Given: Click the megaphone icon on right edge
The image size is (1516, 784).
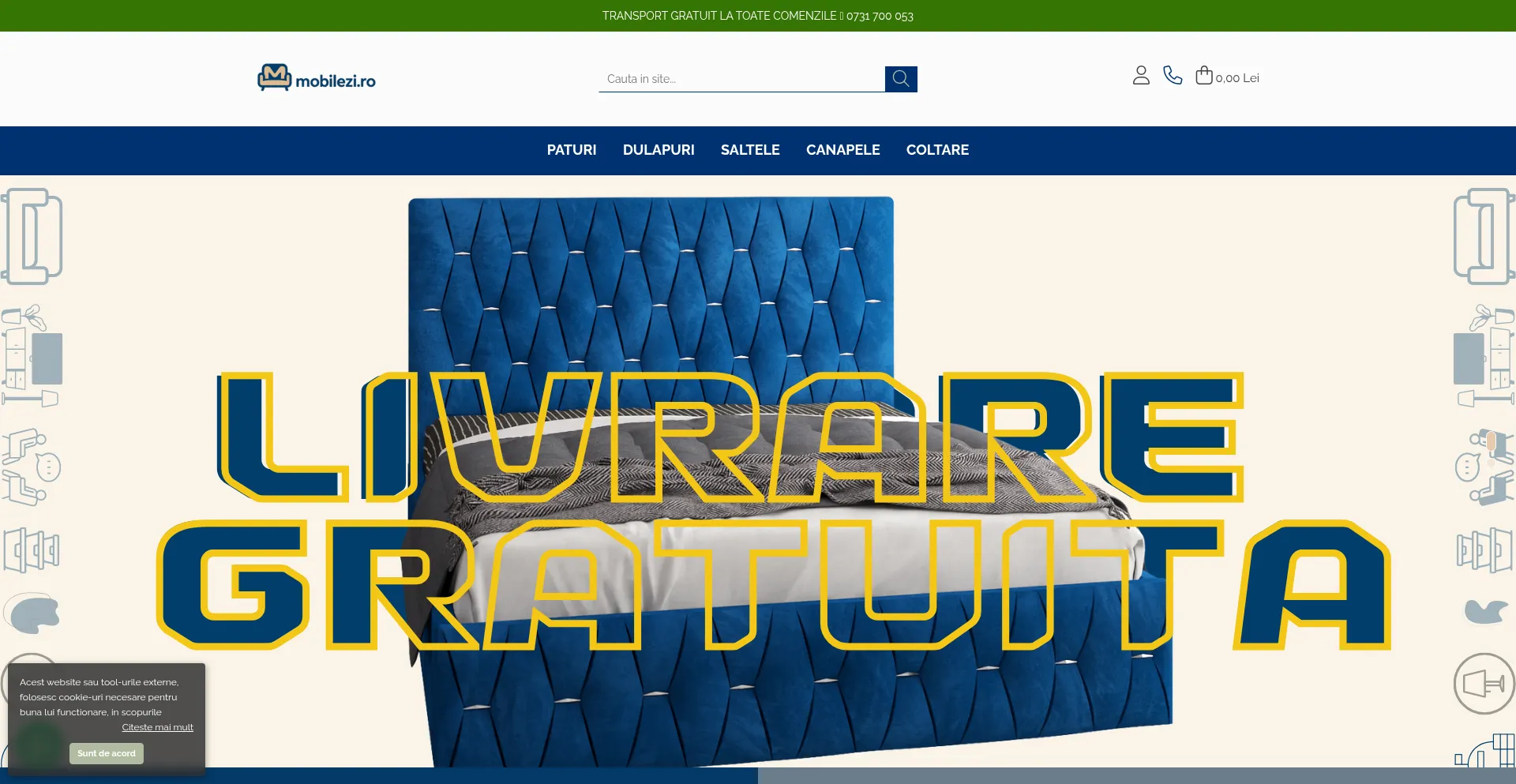Looking at the screenshot, I should click(x=1483, y=684).
